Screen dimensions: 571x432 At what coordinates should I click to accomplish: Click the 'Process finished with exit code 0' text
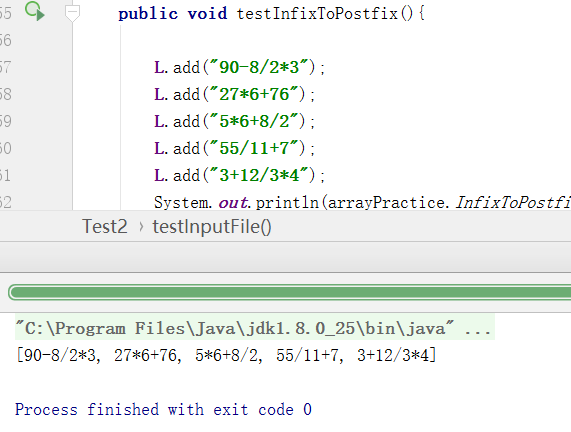point(163,409)
